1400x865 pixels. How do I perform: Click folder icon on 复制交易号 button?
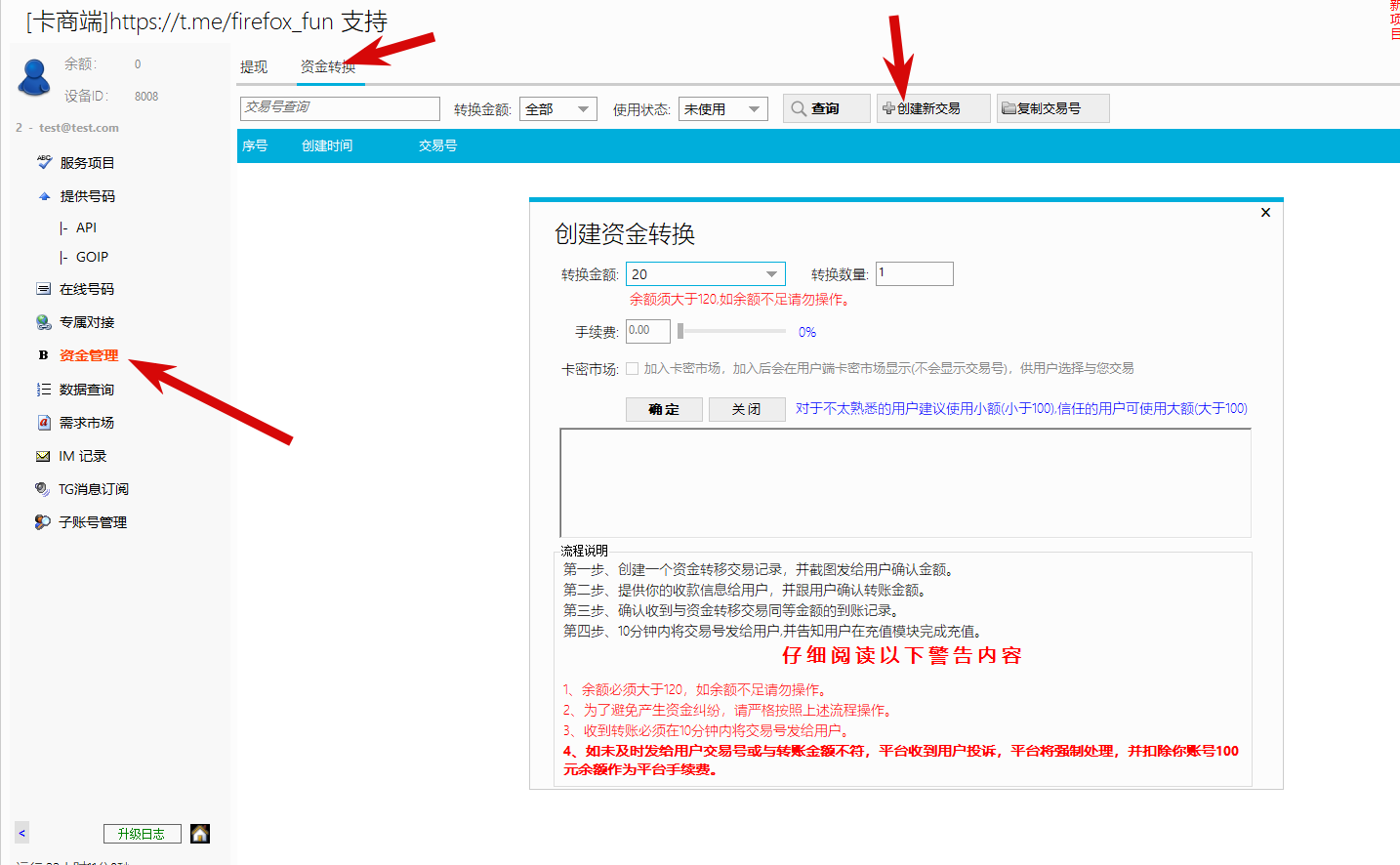[1009, 108]
